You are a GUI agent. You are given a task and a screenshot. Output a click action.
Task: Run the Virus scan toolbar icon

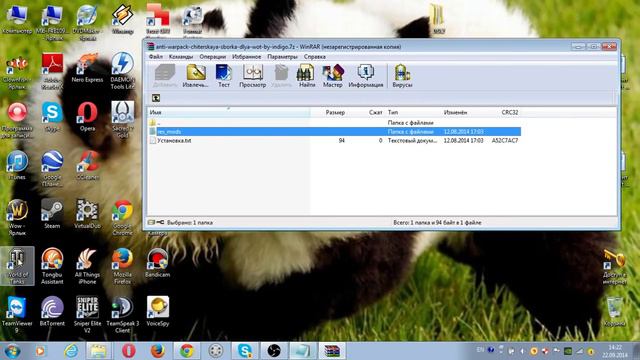pyautogui.click(x=402, y=76)
